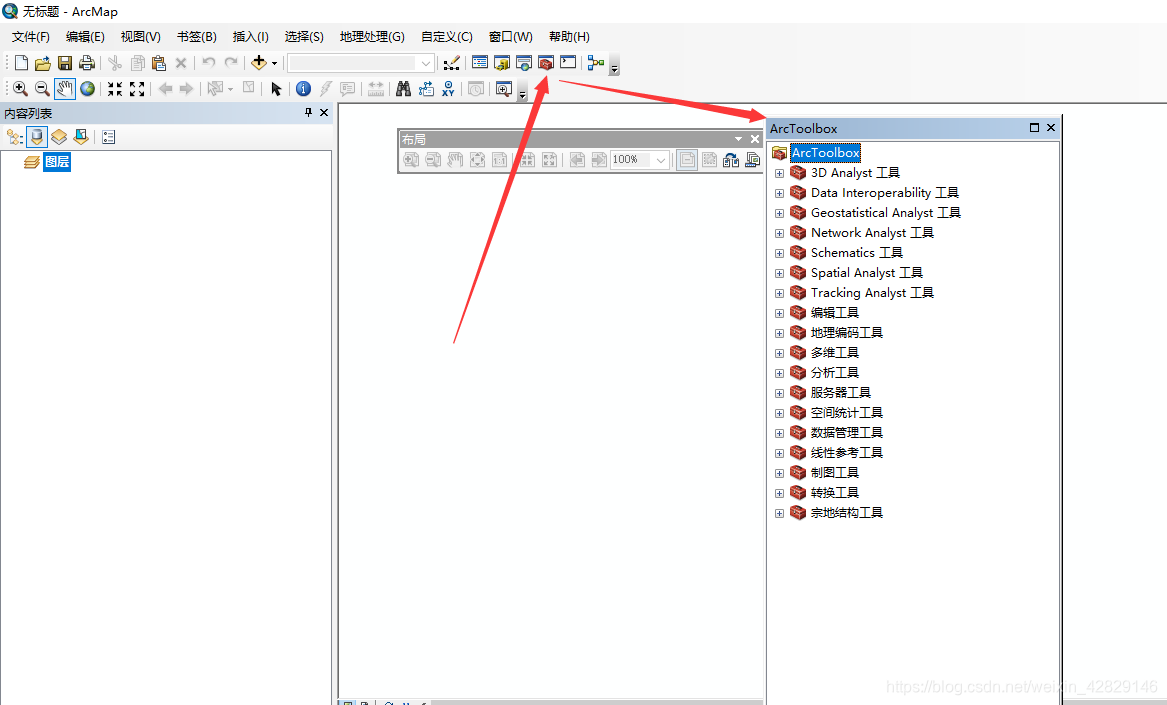Close the 布局 floating toolbar
Screen dimensions: 1167x705
click(755, 139)
